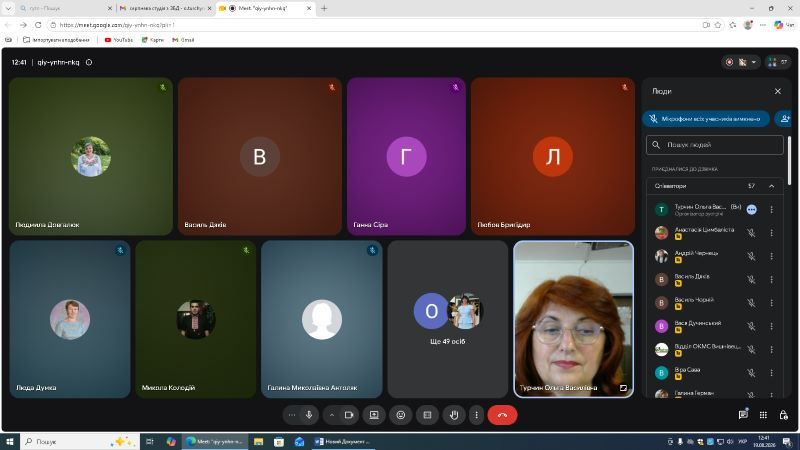
Task: Toggle the microphone button in call bar
Action: tap(309, 415)
